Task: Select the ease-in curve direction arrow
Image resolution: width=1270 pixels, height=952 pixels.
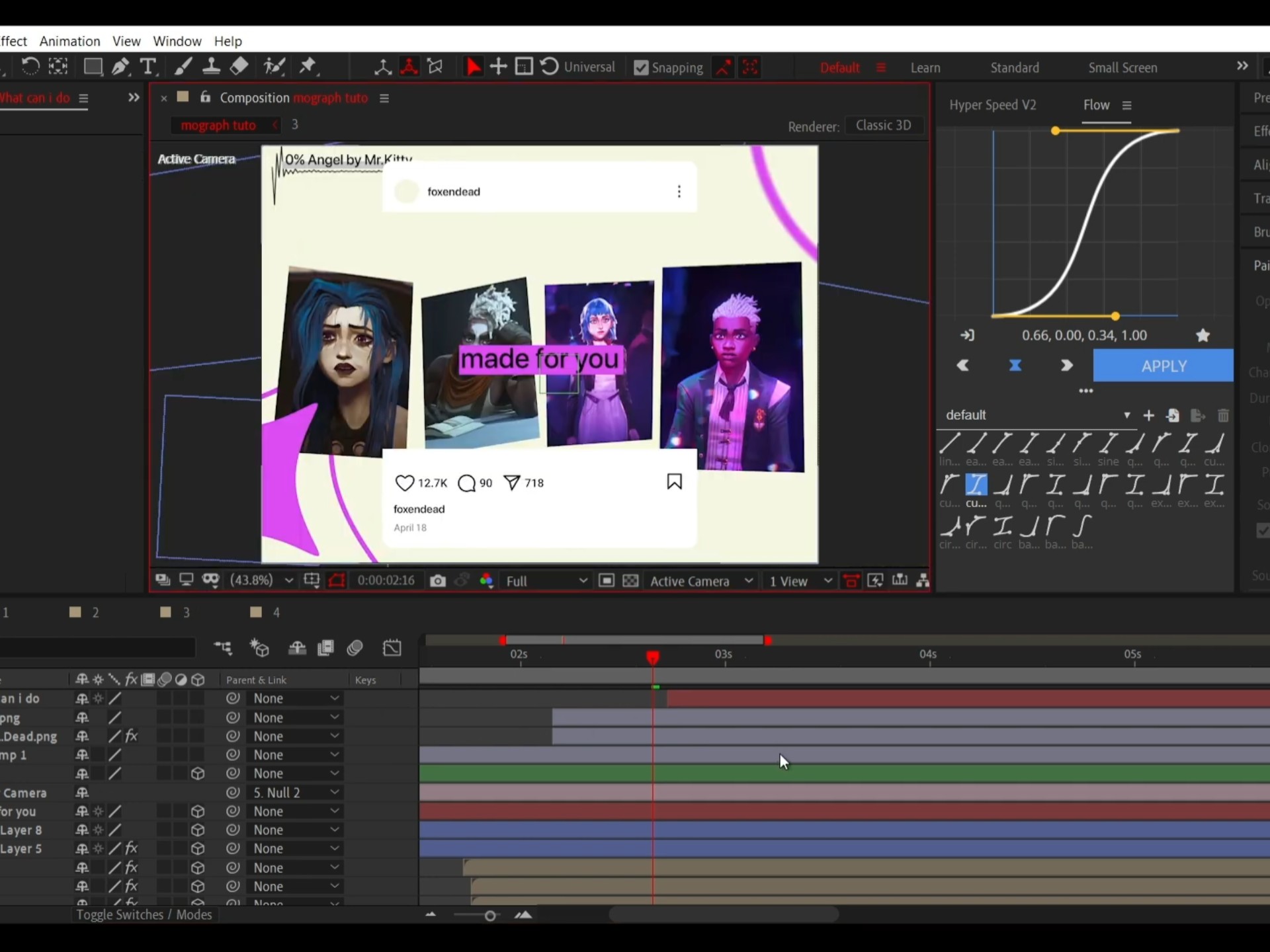Action: tap(963, 366)
